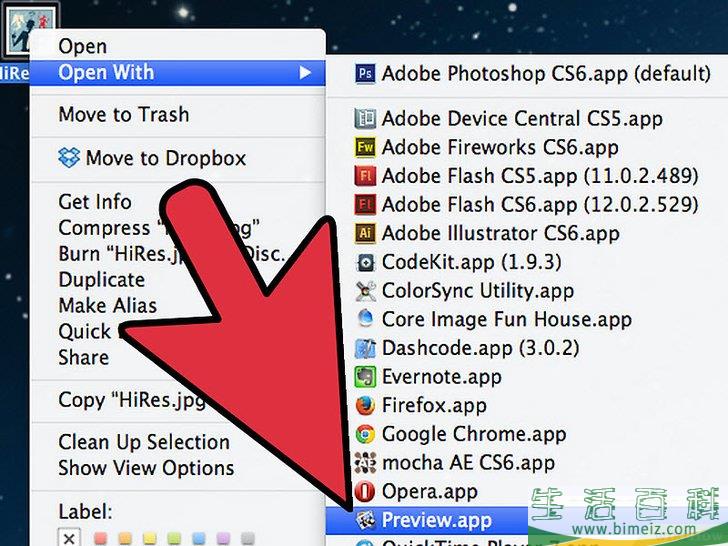Click the Evernote elephant icon
Image resolution: width=728 pixels, height=546 pixels.
365,377
